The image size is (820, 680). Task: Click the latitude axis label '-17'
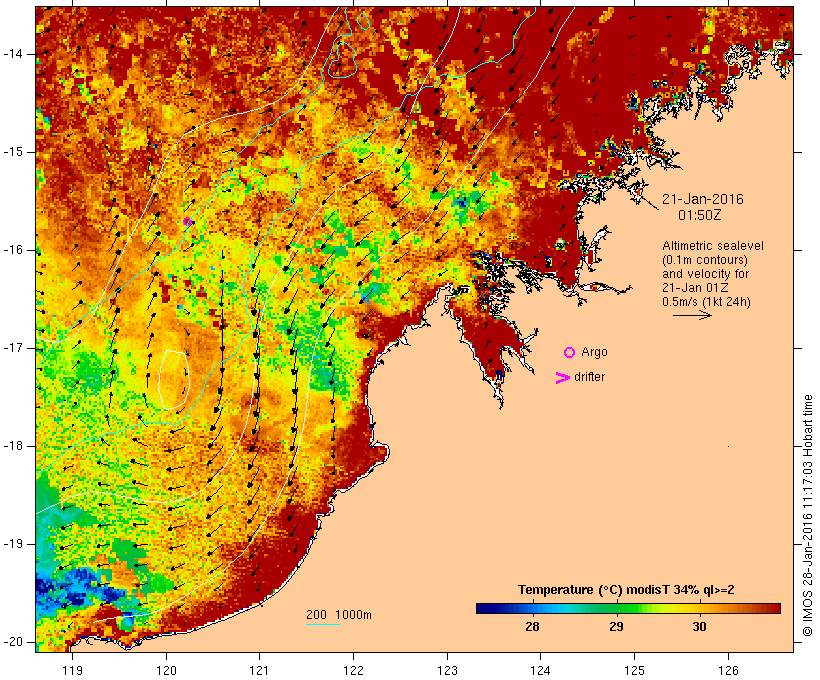click(x=12, y=348)
